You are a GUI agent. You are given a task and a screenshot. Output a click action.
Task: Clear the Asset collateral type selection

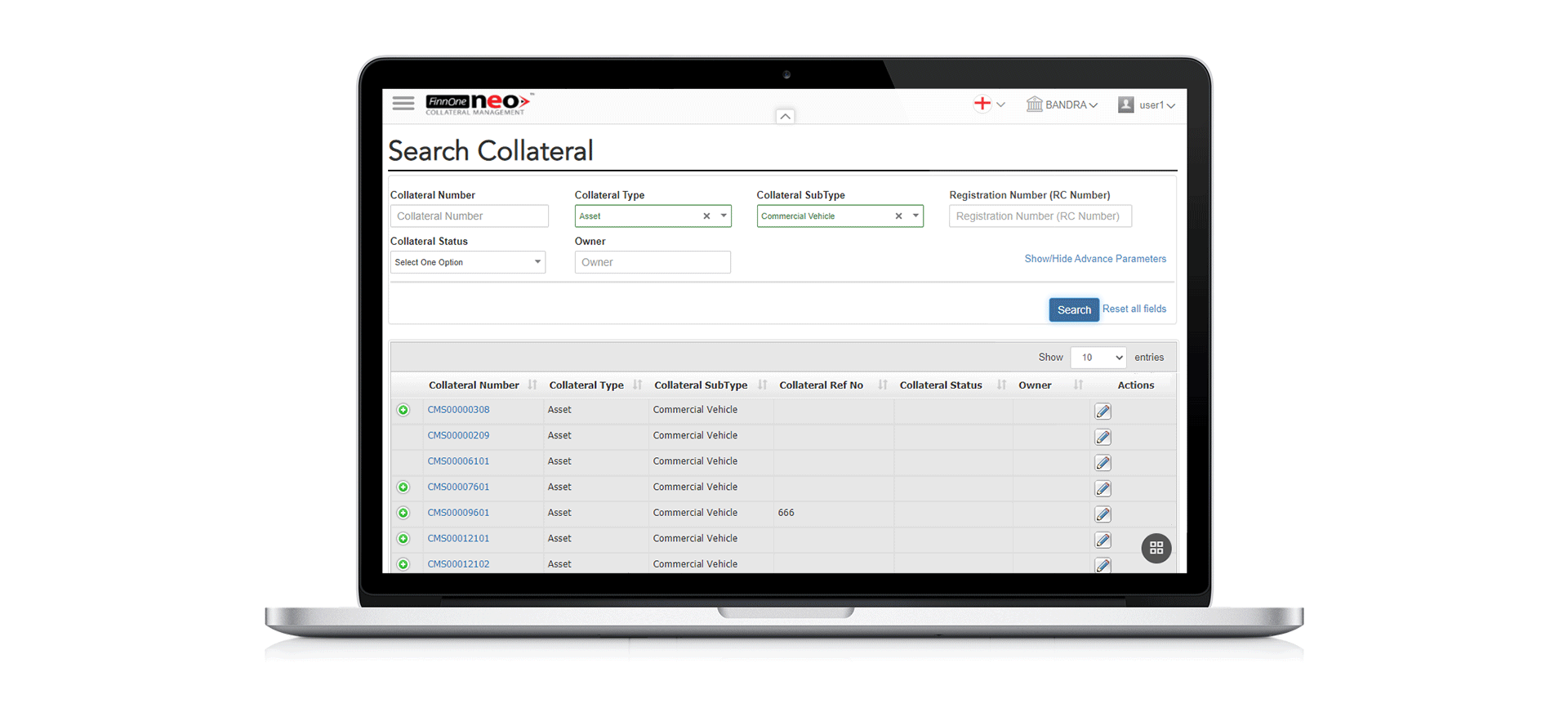pos(706,216)
